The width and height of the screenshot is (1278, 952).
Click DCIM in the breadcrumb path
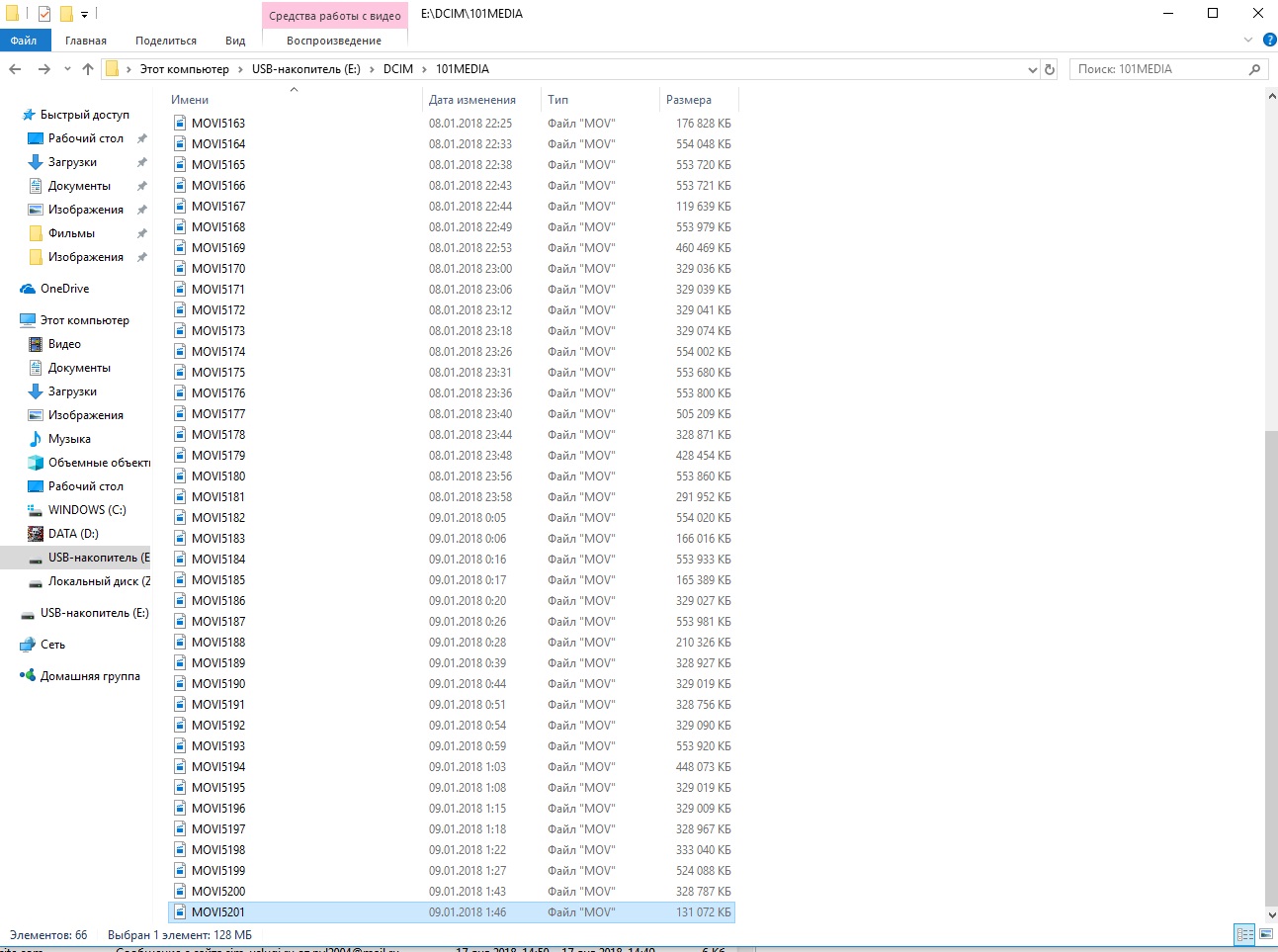click(x=397, y=69)
